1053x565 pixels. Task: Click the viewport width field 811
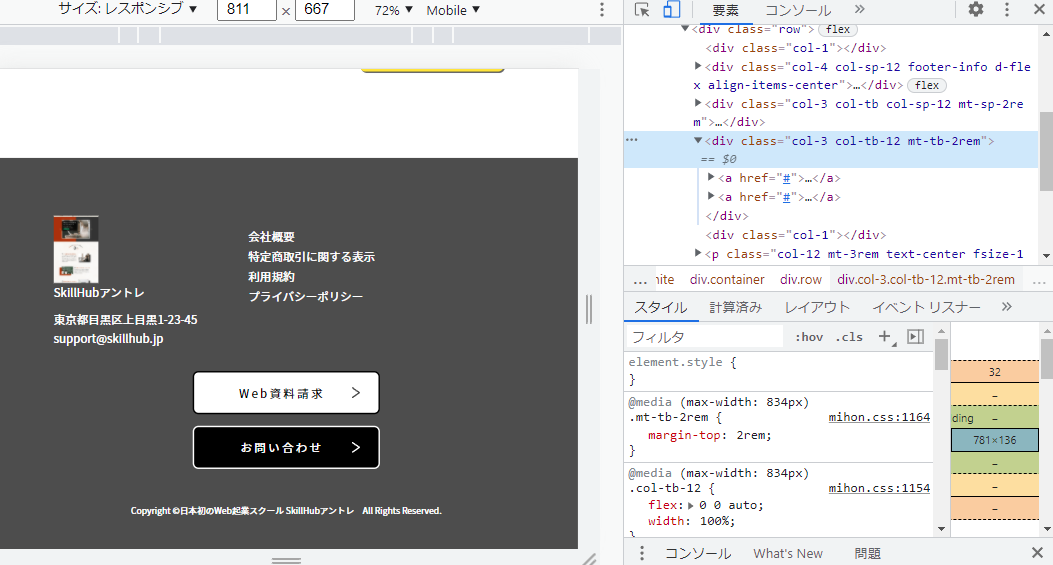[246, 9]
